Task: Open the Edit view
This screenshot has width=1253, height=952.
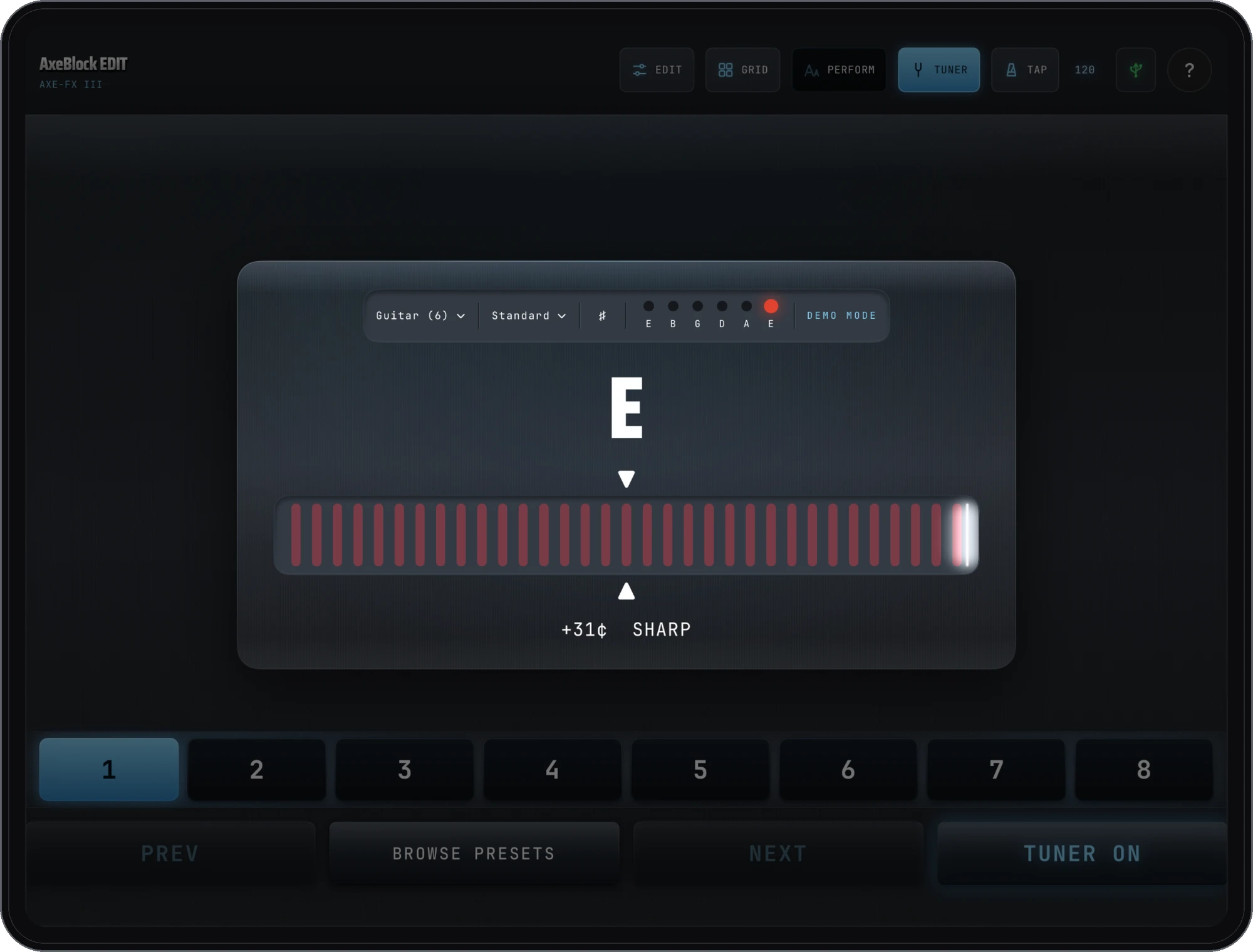Action: 657,70
